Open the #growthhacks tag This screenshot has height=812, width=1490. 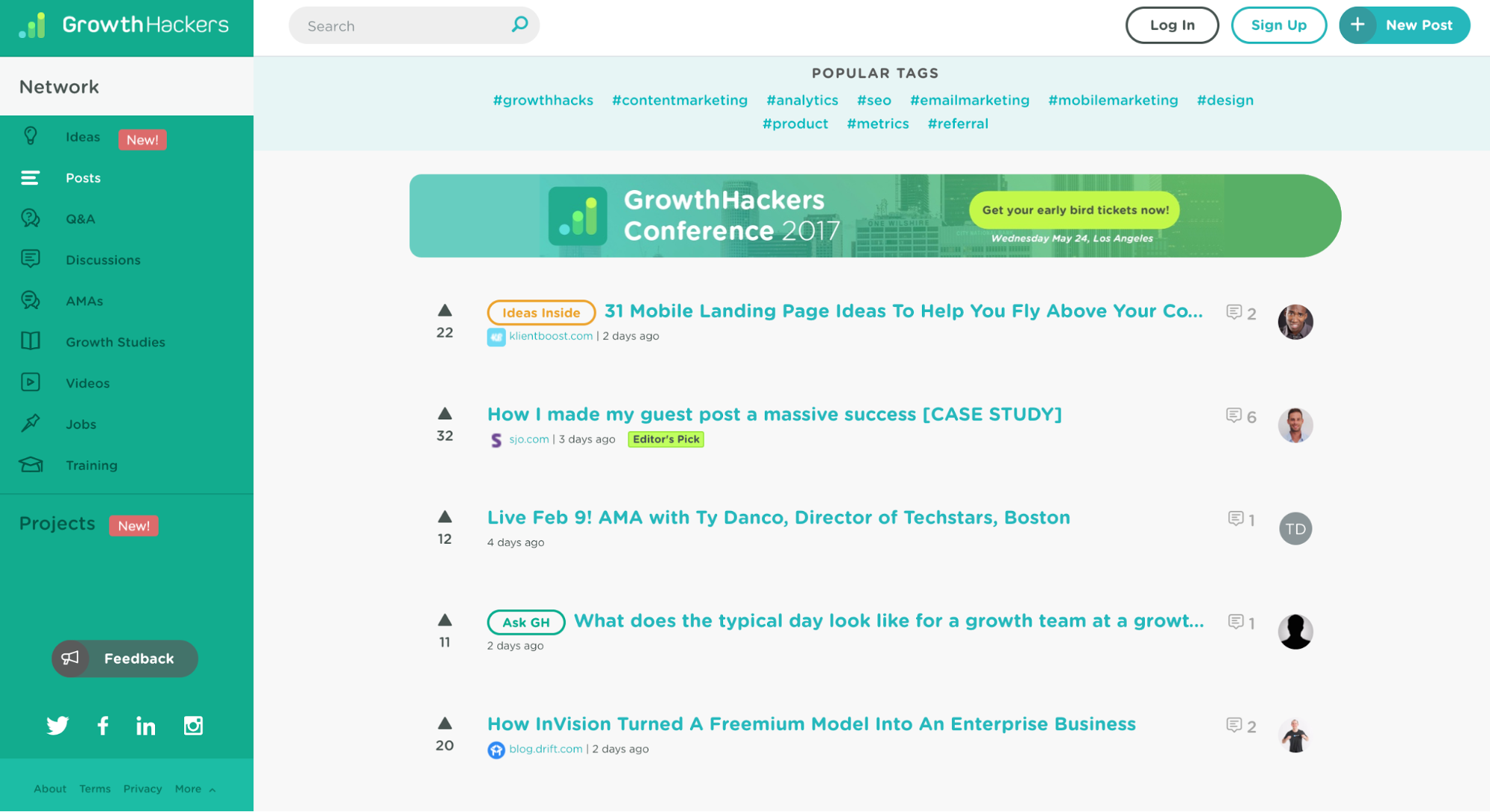[x=543, y=100]
